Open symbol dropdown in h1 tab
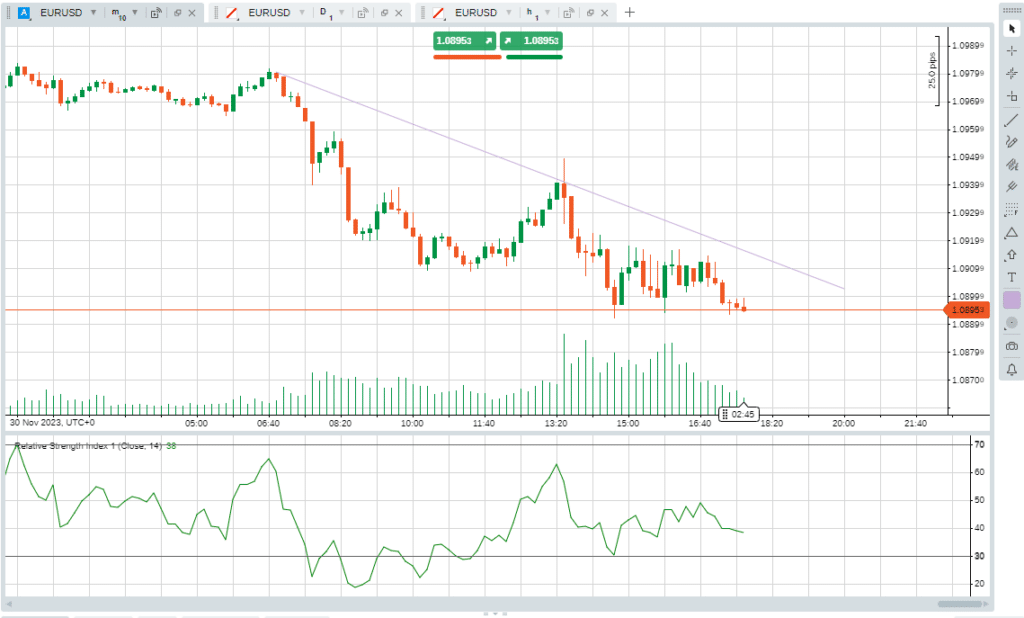The width and height of the screenshot is (1024, 618). (x=509, y=12)
